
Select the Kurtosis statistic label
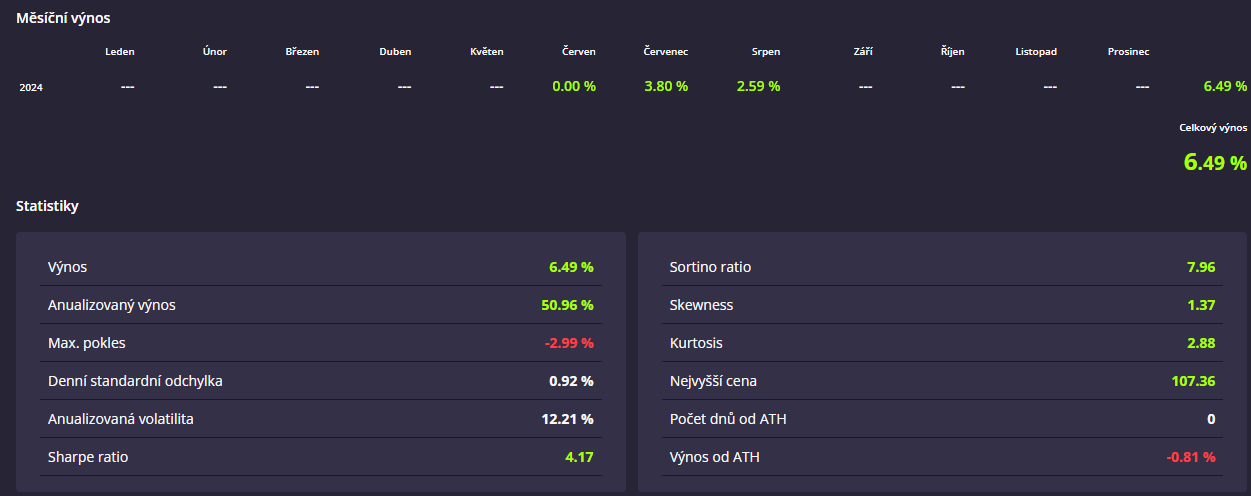696,343
